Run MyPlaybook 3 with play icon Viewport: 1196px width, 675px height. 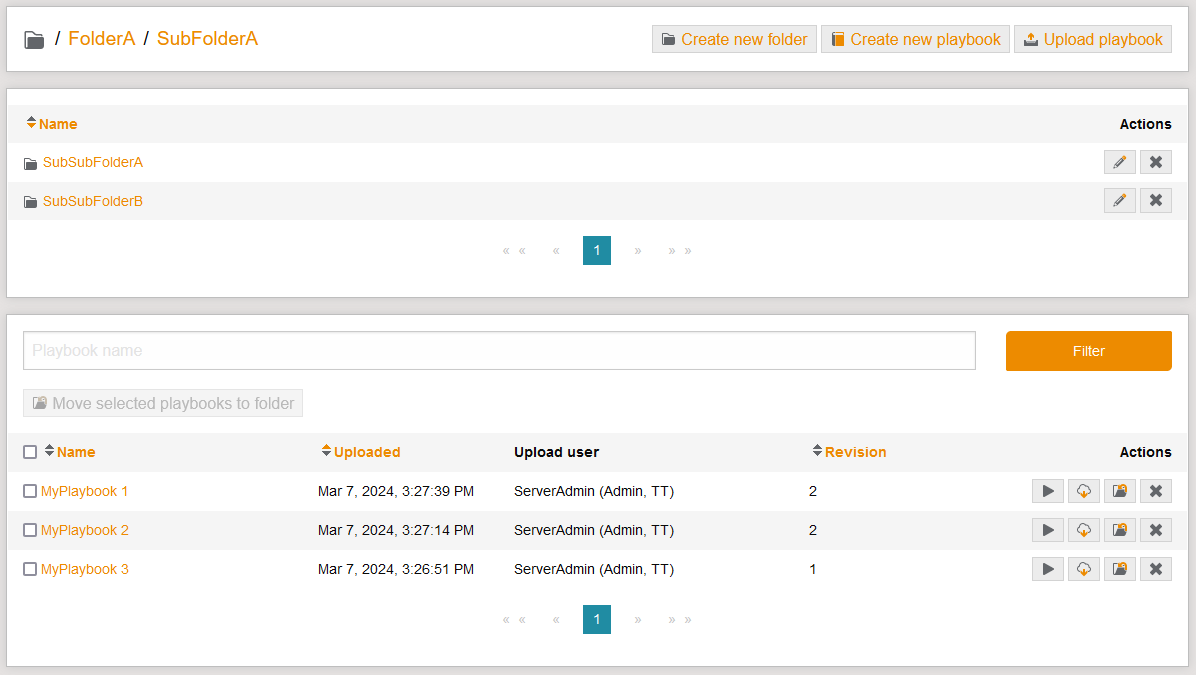tap(1047, 569)
